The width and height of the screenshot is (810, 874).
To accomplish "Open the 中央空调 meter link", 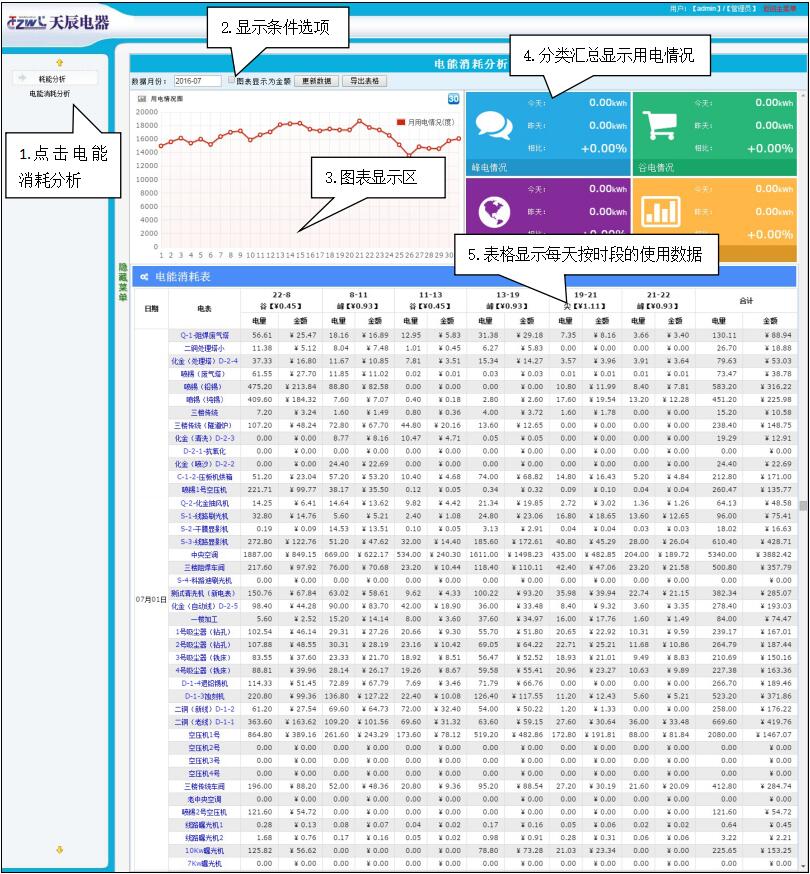I will pyautogui.click(x=205, y=555).
